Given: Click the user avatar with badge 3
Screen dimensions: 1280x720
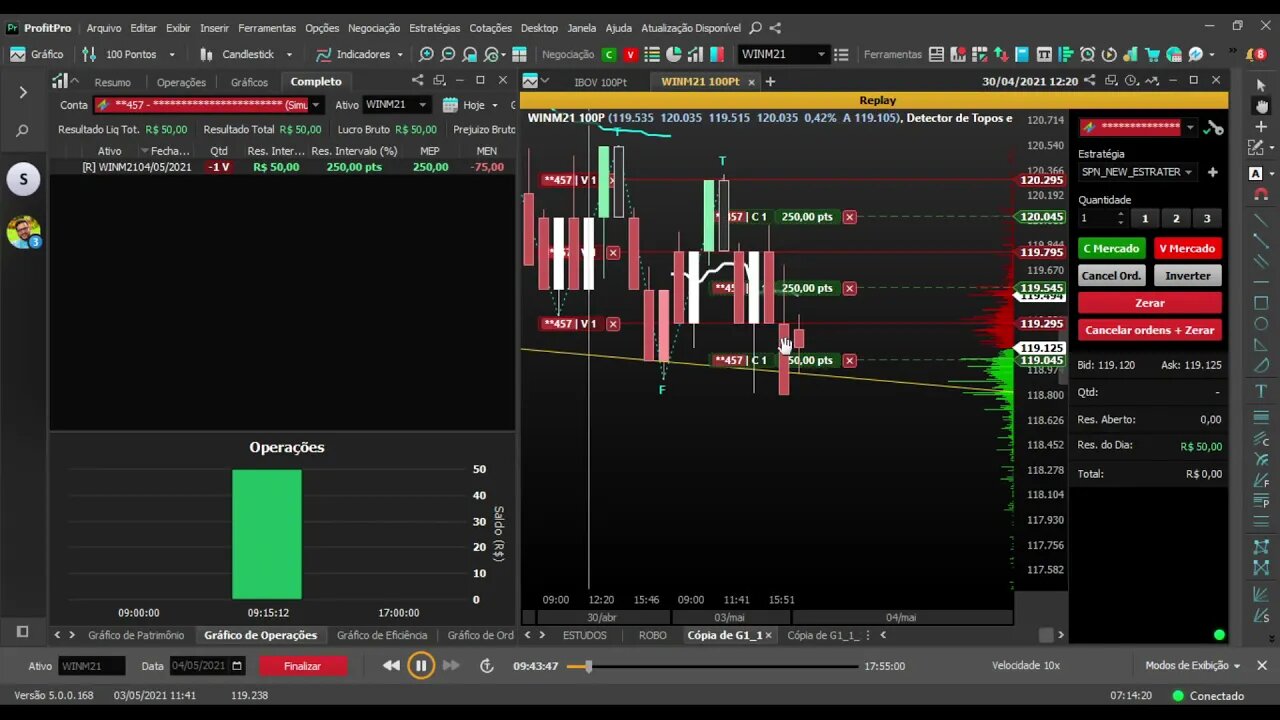Looking at the screenshot, I should coord(23,232).
